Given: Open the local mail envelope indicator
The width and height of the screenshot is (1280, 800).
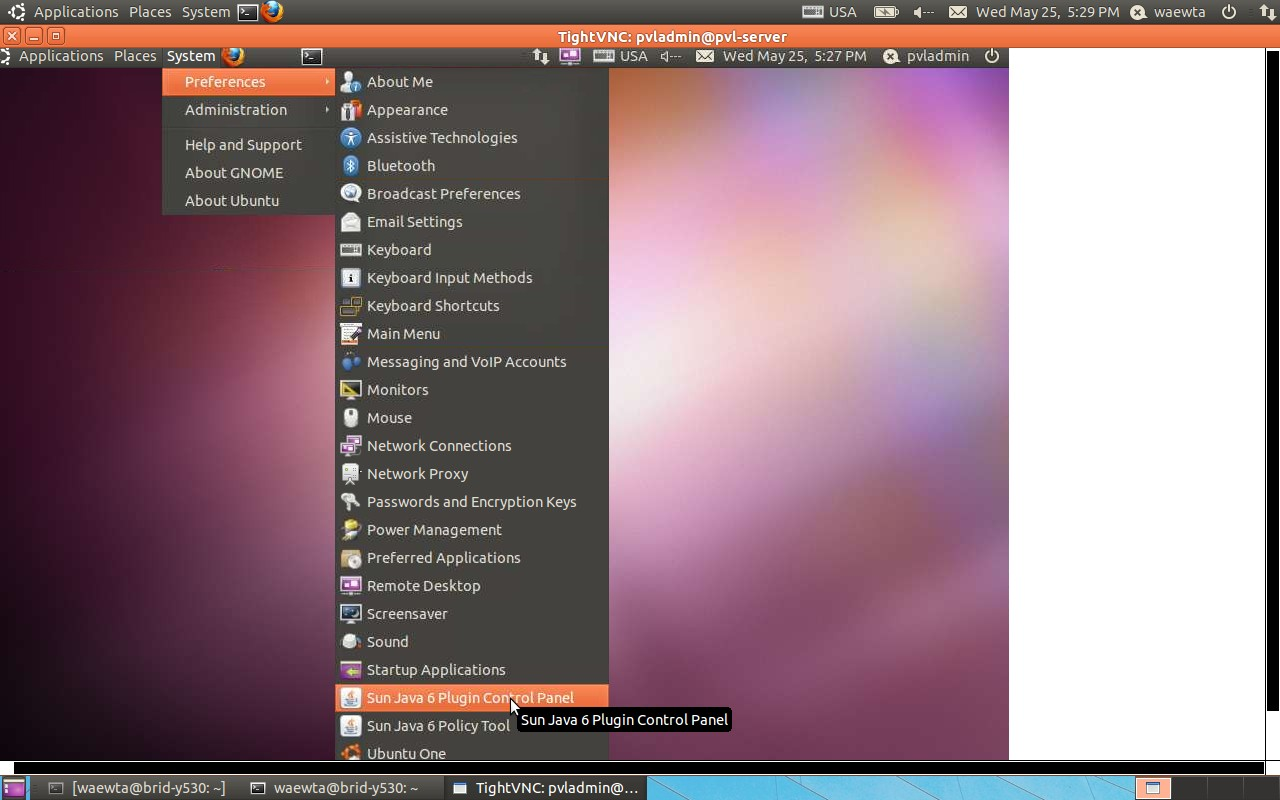Looking at the screenshot, I should [957, 12].
